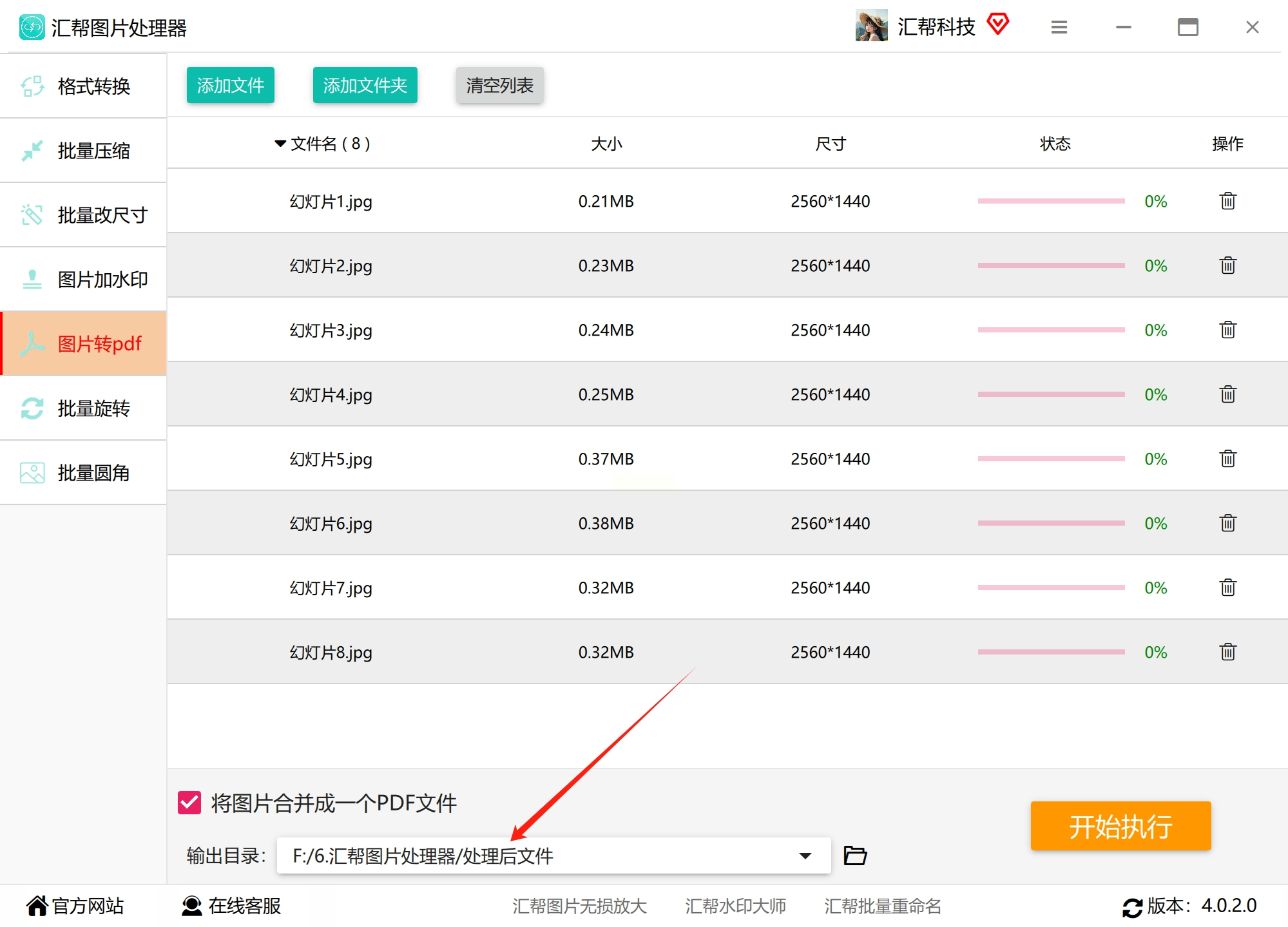Click the VIP diamond badge icon
The height and width of the screenshot is (927, 1288).
coord(997,24)
